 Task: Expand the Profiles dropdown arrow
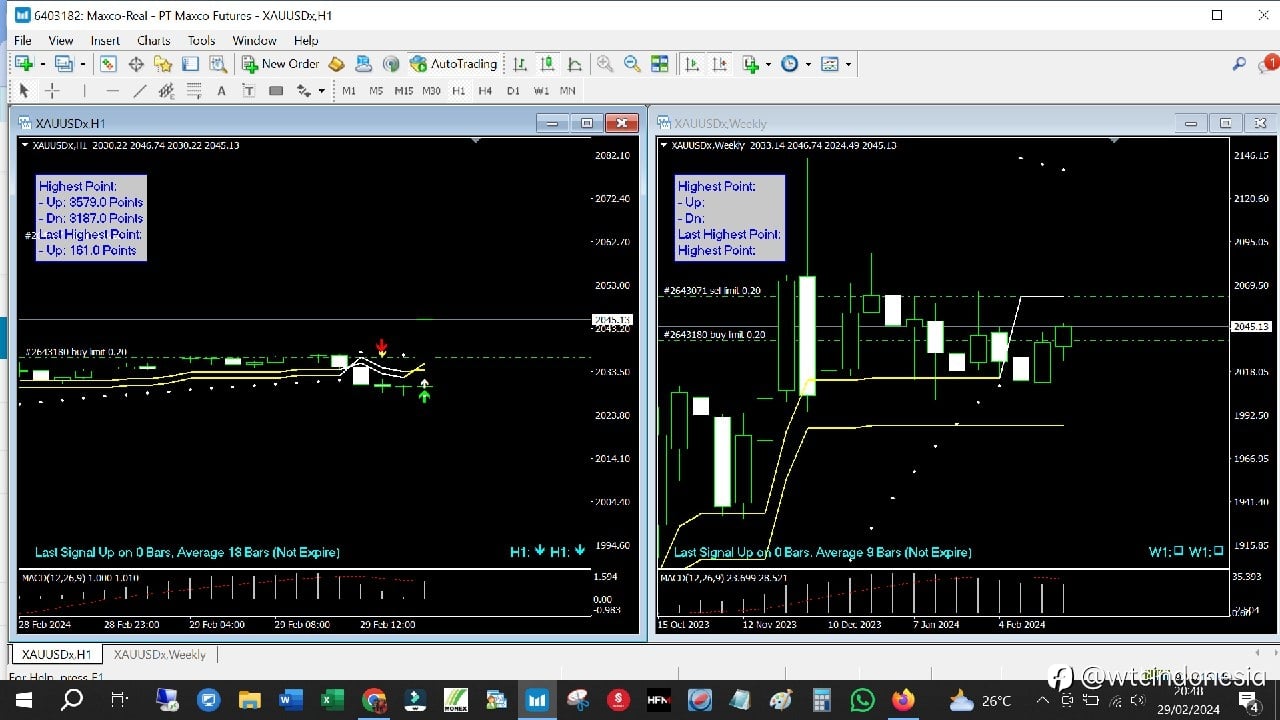tap(83, 64)
